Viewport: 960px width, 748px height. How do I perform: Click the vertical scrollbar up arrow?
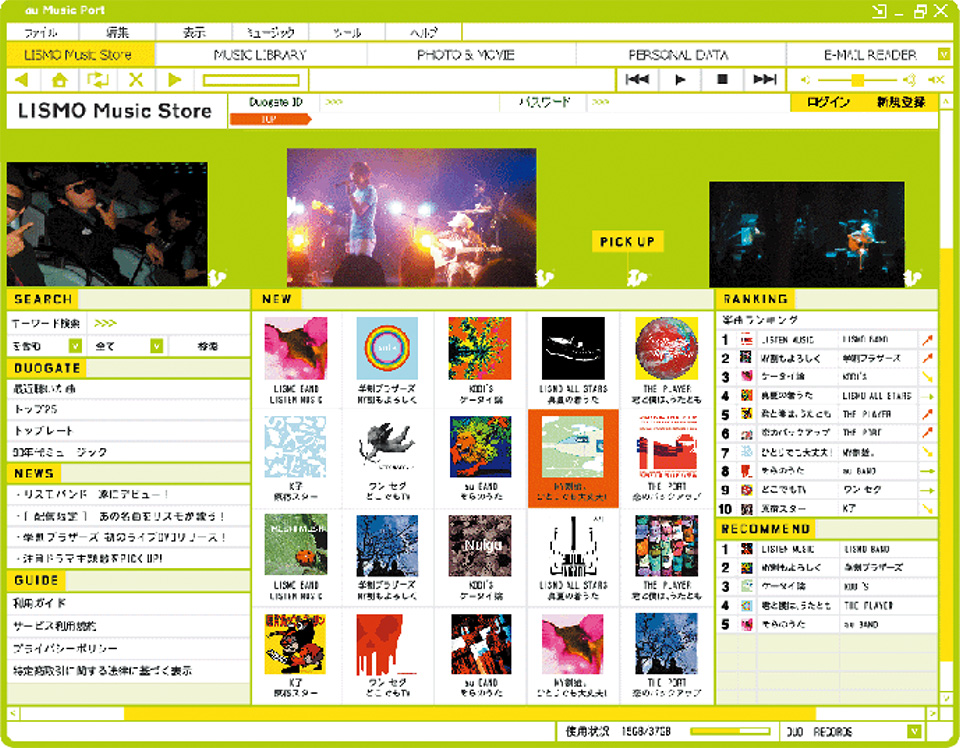click(946, 100)
